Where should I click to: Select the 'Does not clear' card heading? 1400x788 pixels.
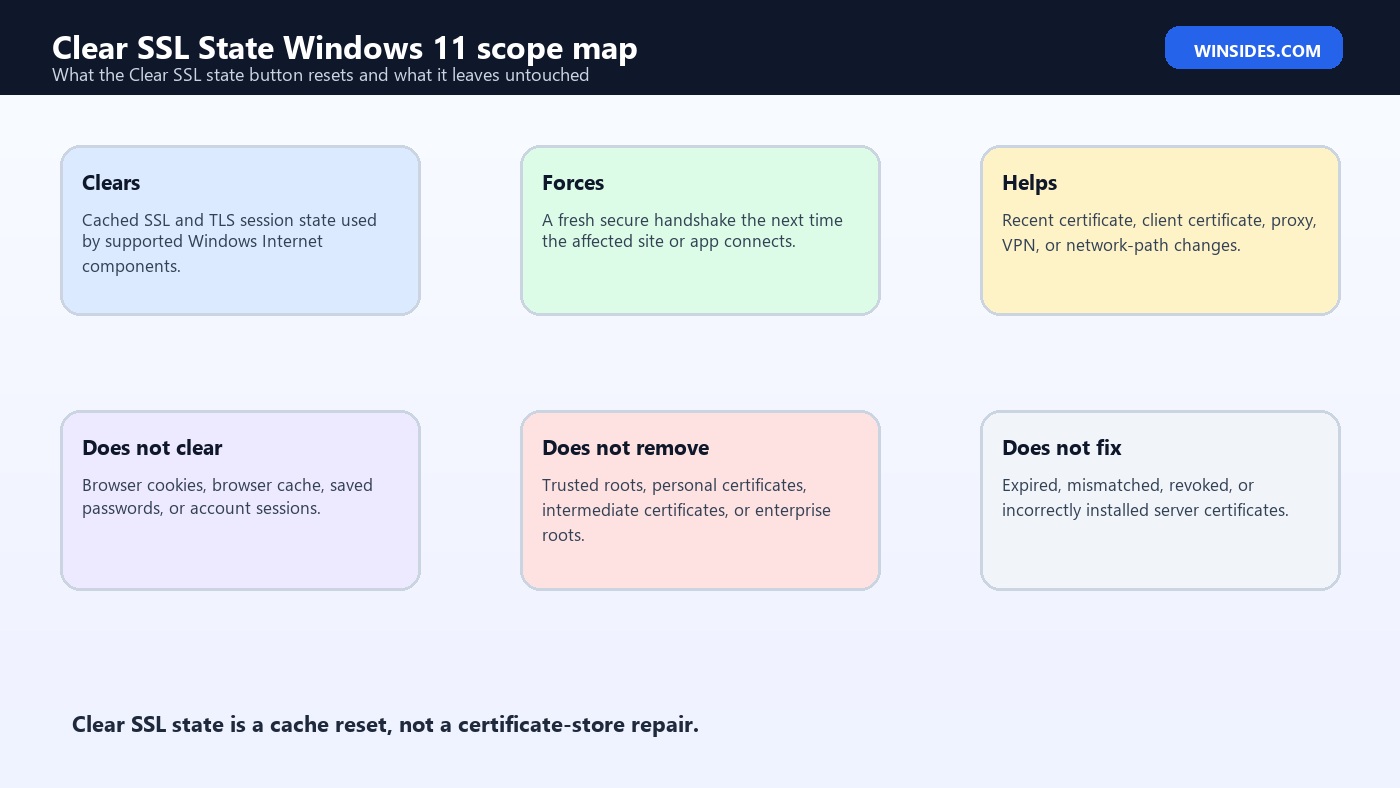coord(152,448)
